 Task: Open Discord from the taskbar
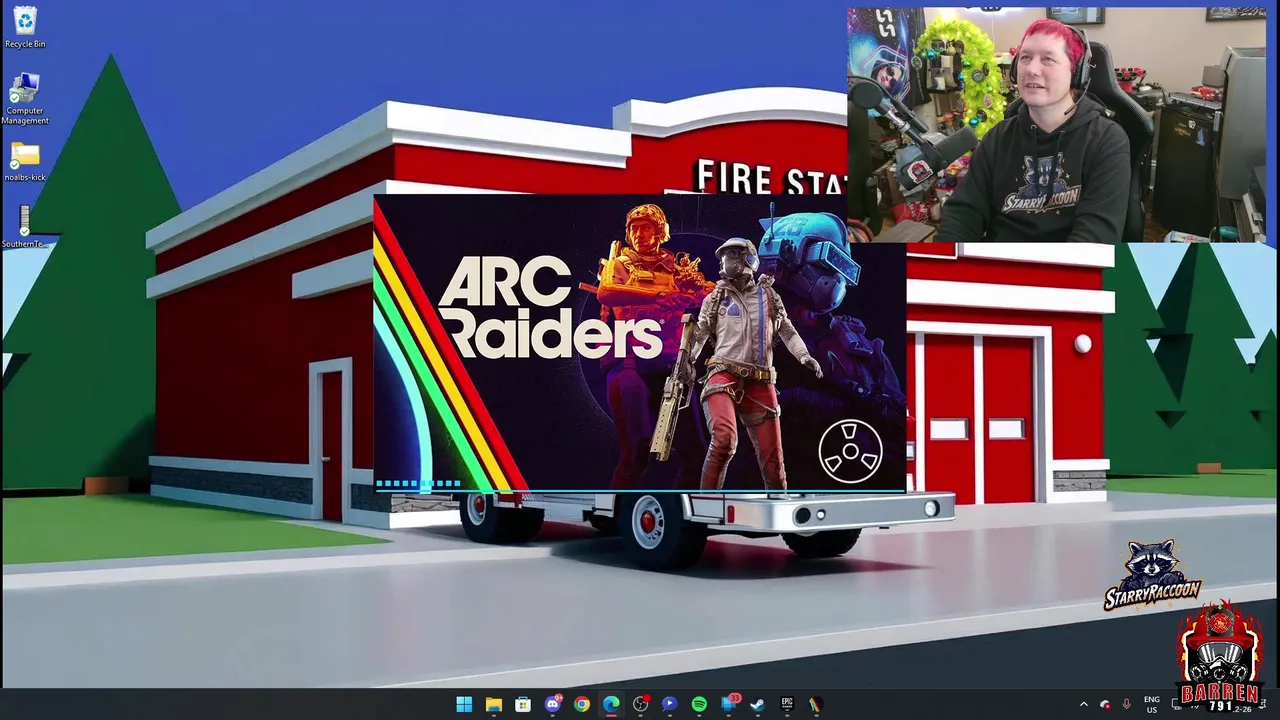pos(553,704)
